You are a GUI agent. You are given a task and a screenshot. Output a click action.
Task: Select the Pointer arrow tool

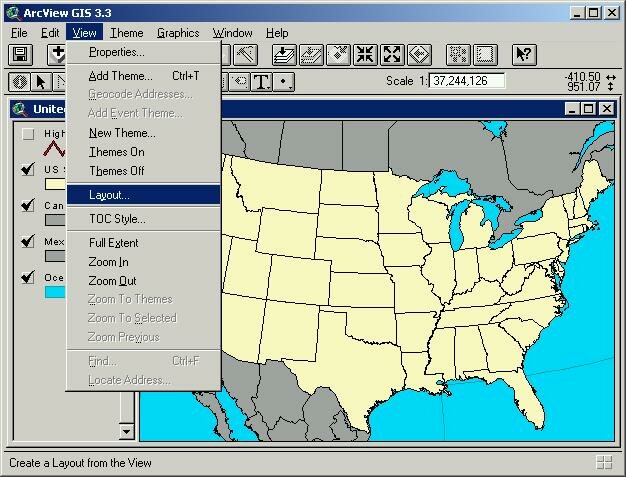pyautogui.click(x=41, y=82)
